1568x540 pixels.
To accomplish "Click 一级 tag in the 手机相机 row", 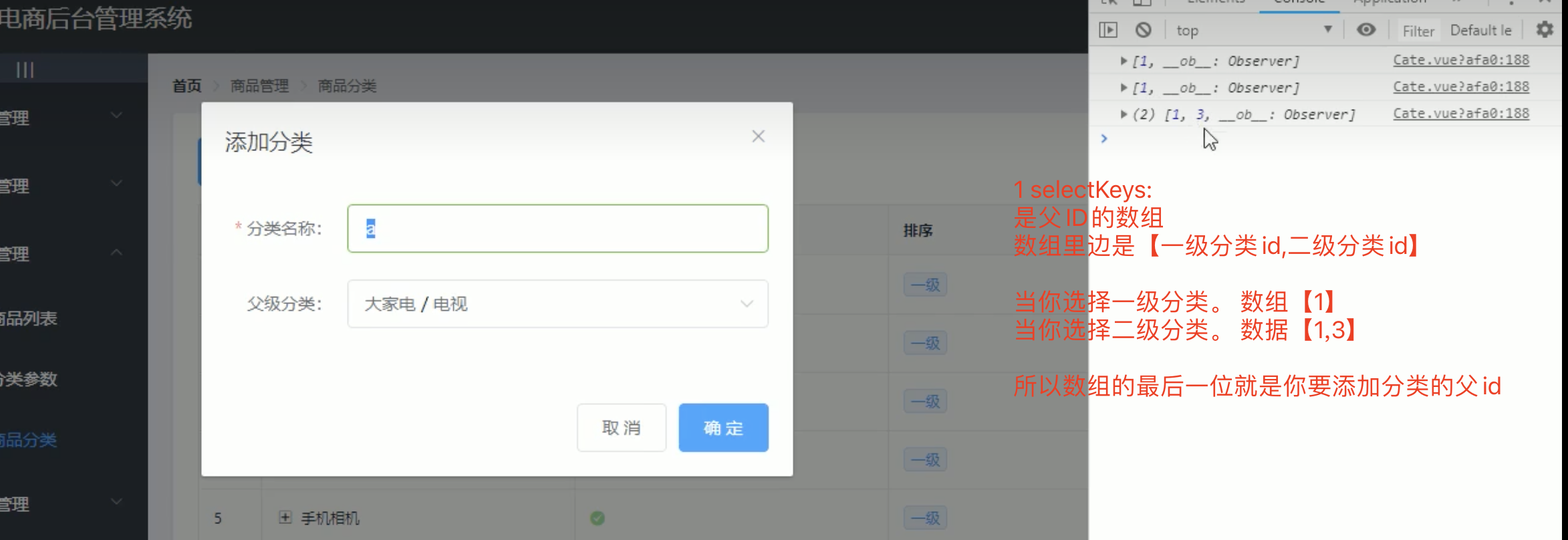I will [x=925, y=518].
